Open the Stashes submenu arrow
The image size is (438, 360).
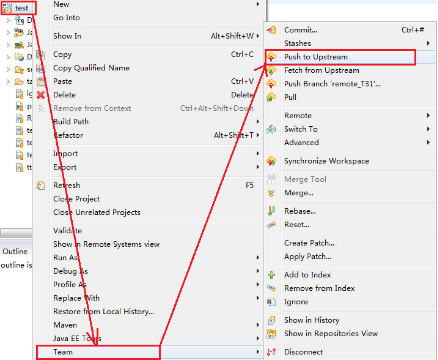pos(428,43)
